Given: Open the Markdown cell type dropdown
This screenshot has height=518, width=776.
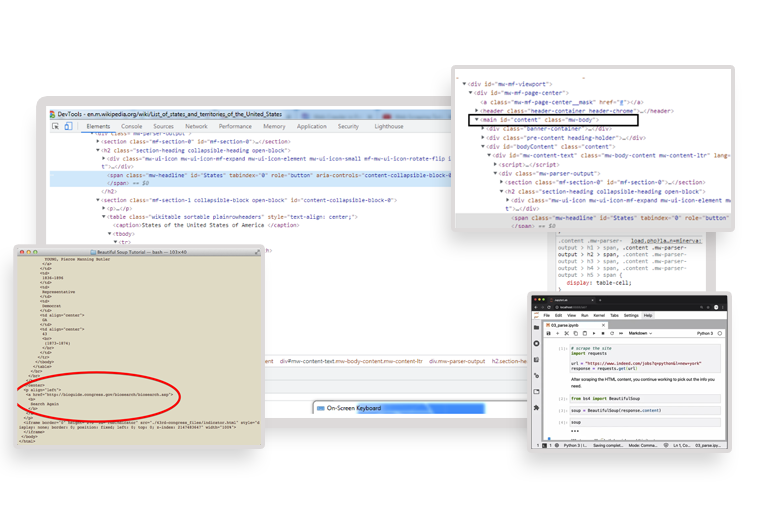Looking at the screenshot, I should coord(640,333).
